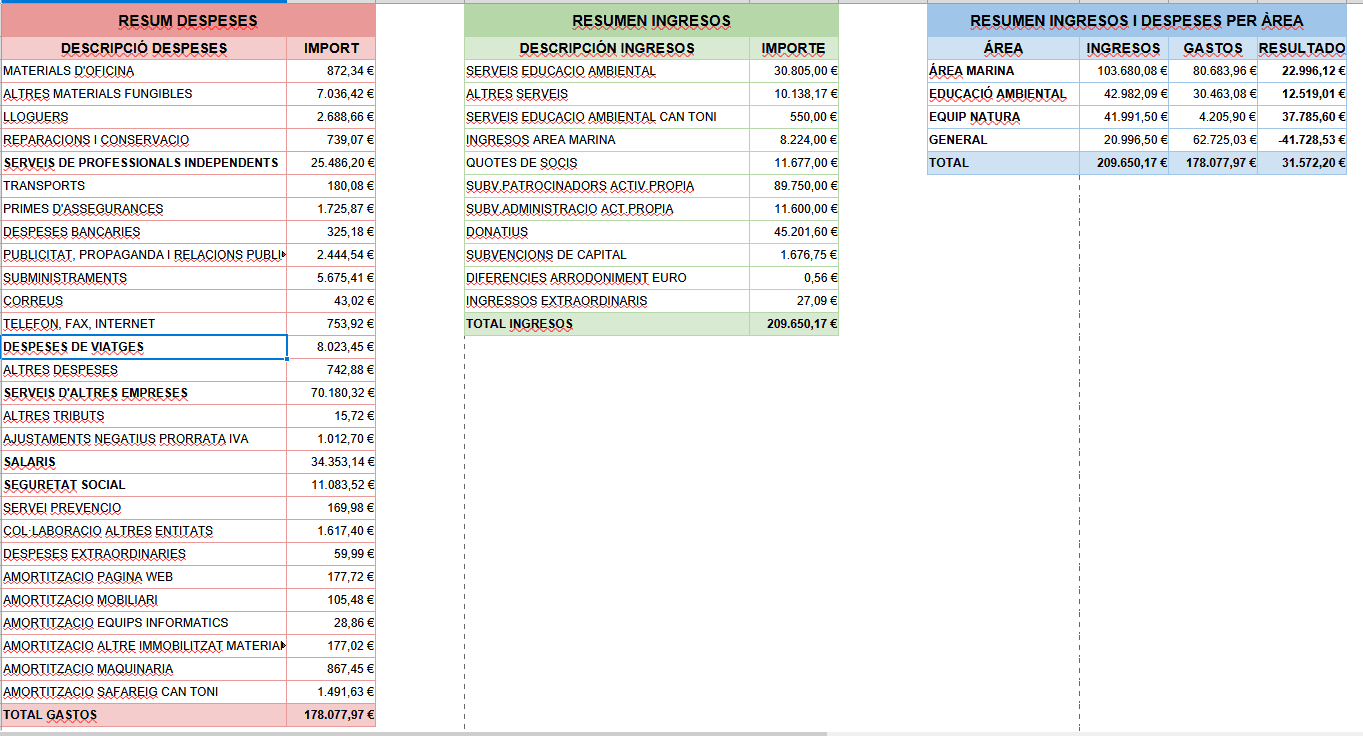Click the TOTAL INGRESOS value 209.650,17 €
This screenshot has height=736, width=1363.
[794, 324]
